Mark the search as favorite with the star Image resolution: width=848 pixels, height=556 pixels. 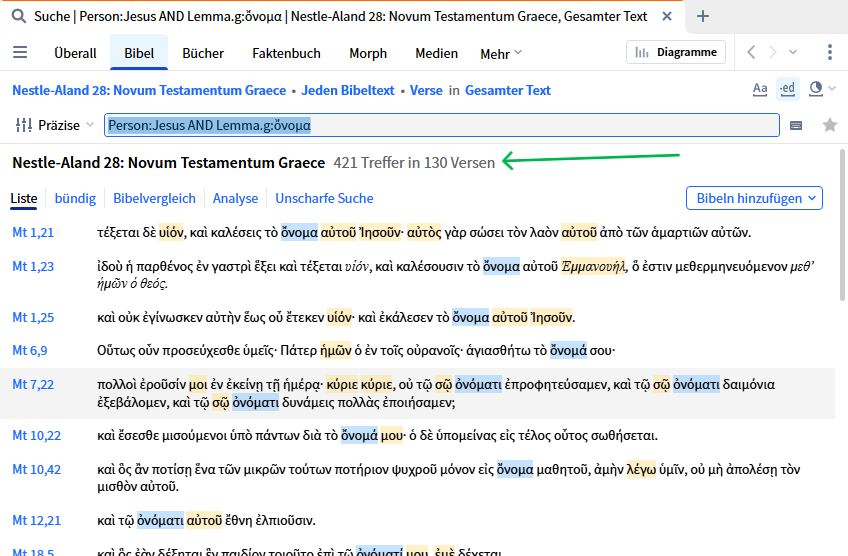coord(830,125)
